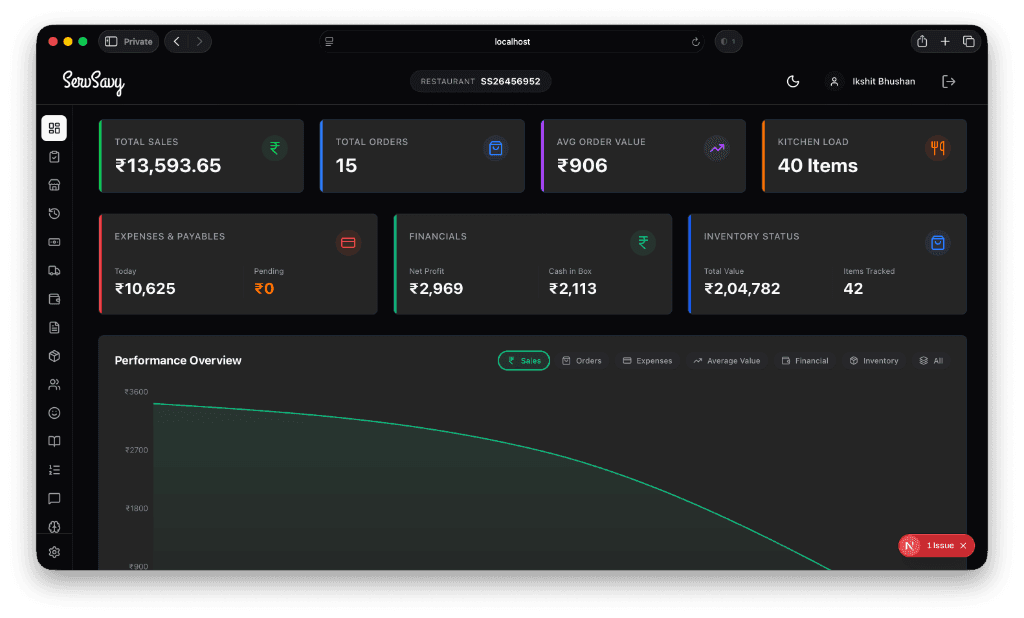Viewport: 1024px width, 618px height.
Task: Open the inventory package icon in the sidebar
Action: (x=54, y=355)
